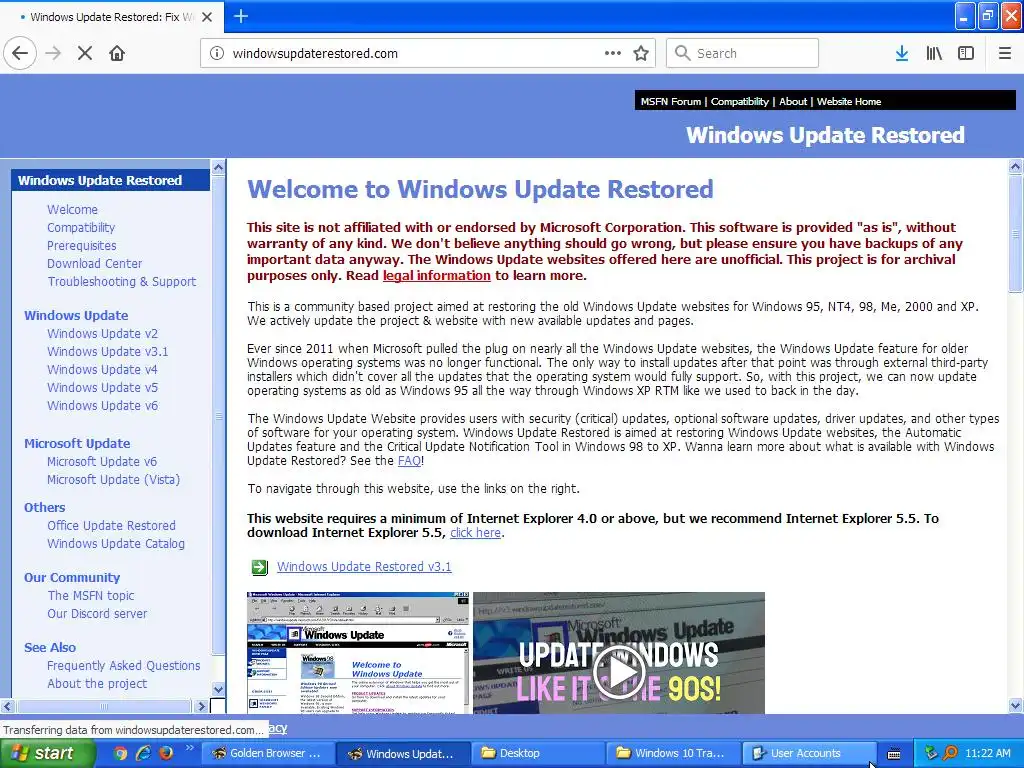Switch to User Accounts taskbar window
Screen dimensions: 1024x768
(x=808, y=754)
